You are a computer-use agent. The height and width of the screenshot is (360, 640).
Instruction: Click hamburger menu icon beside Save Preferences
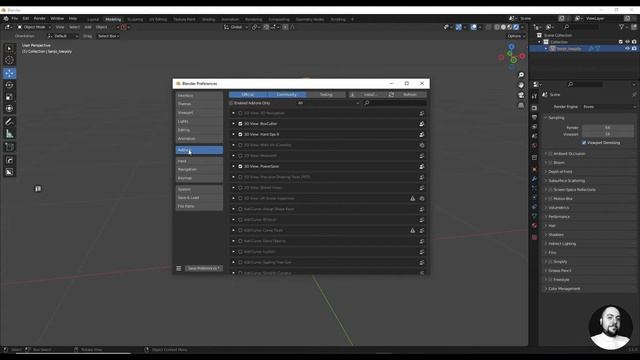pos(179,268)
